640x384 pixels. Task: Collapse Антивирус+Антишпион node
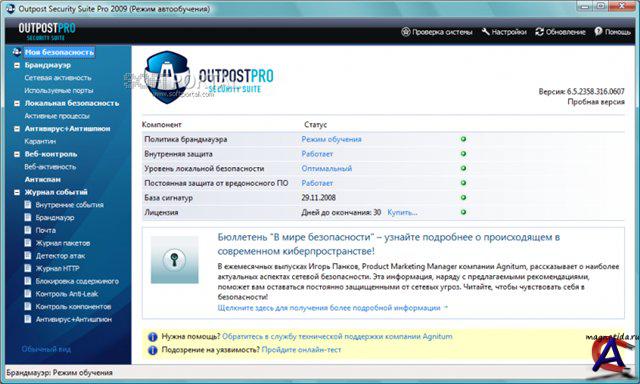click(x=17, y=129)
